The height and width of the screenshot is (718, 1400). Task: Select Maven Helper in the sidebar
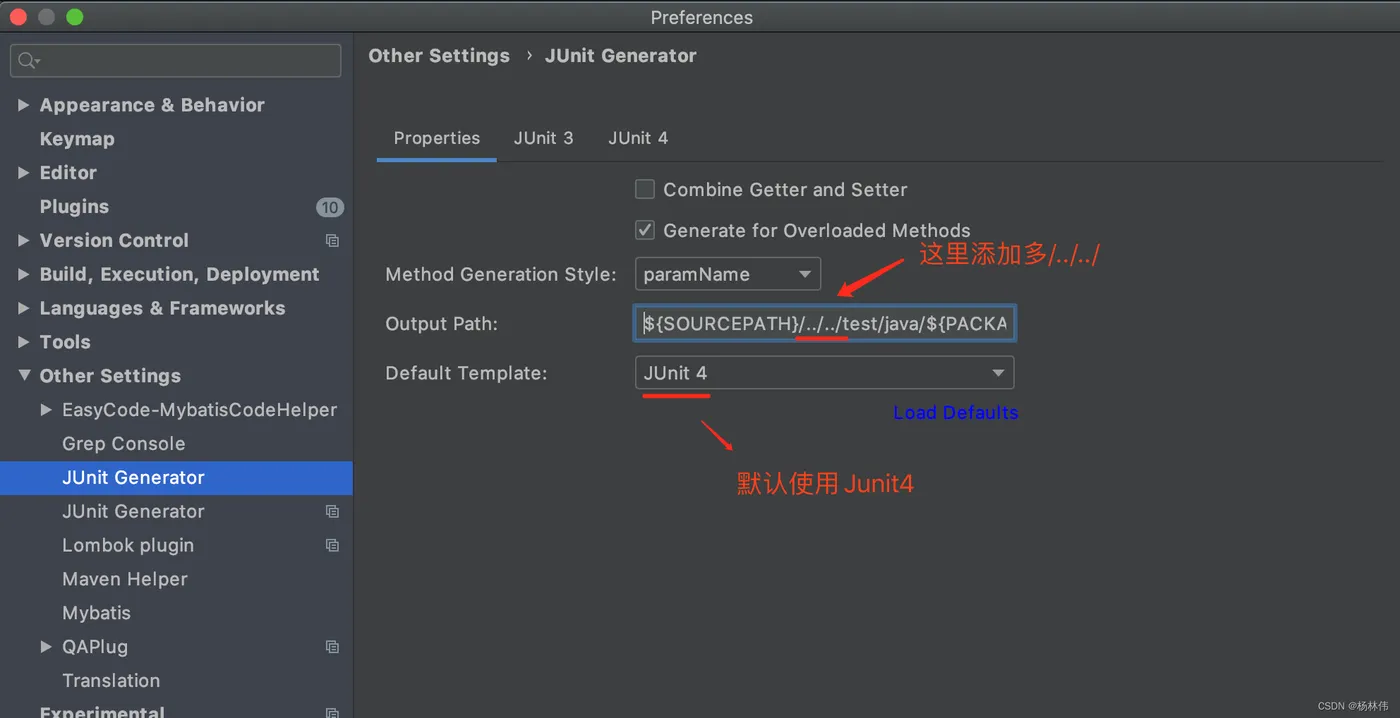(124, 579)
